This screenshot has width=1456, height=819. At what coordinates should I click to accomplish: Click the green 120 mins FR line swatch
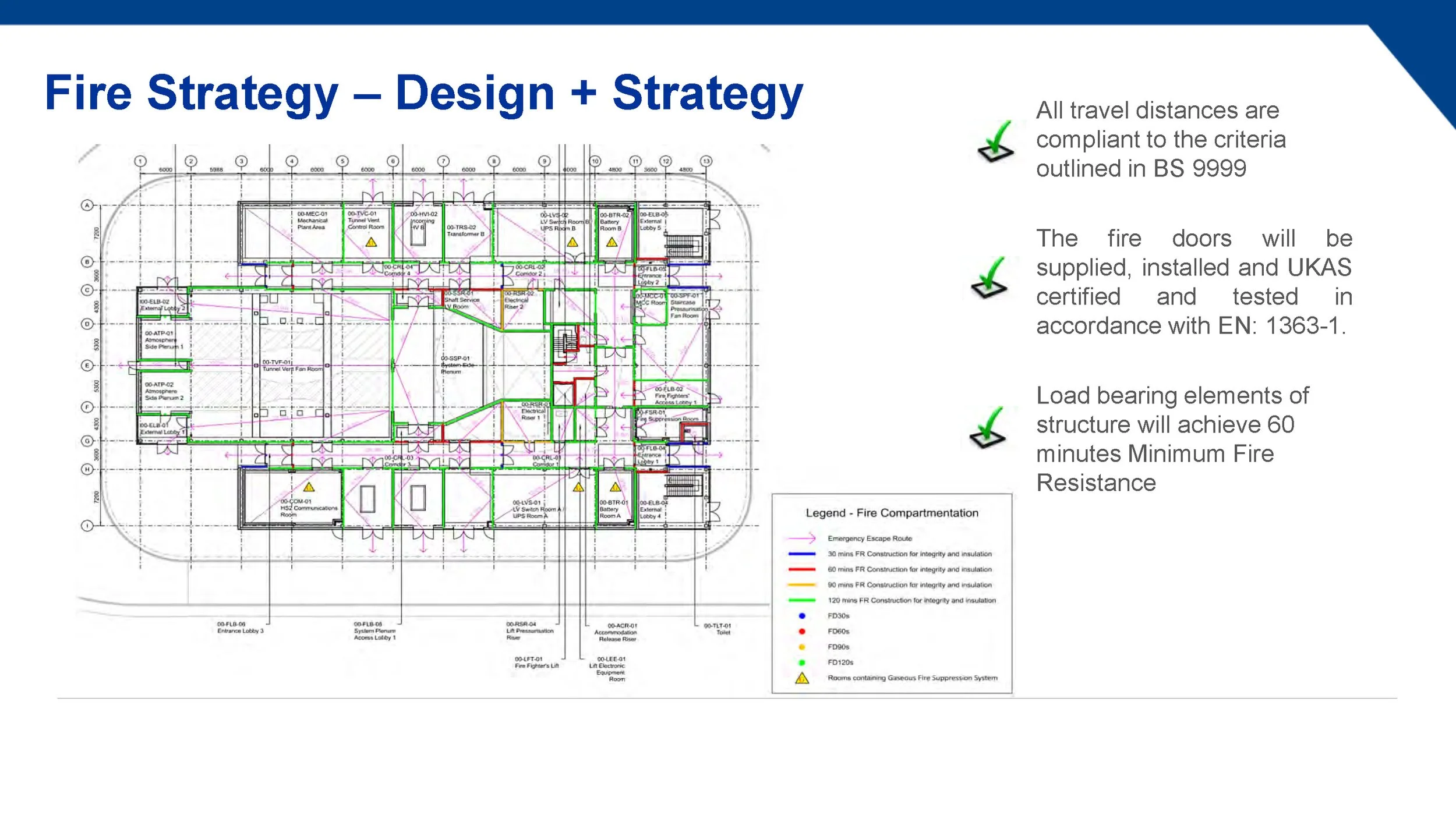(801, 600)
